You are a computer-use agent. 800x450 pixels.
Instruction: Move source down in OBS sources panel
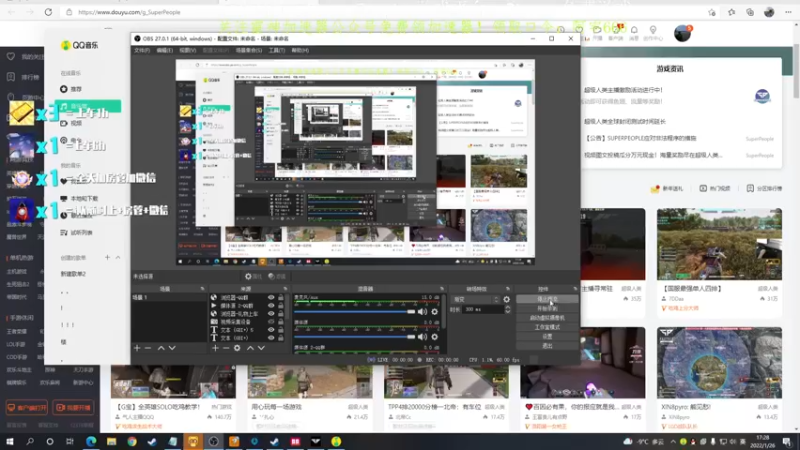coord(261,348)
